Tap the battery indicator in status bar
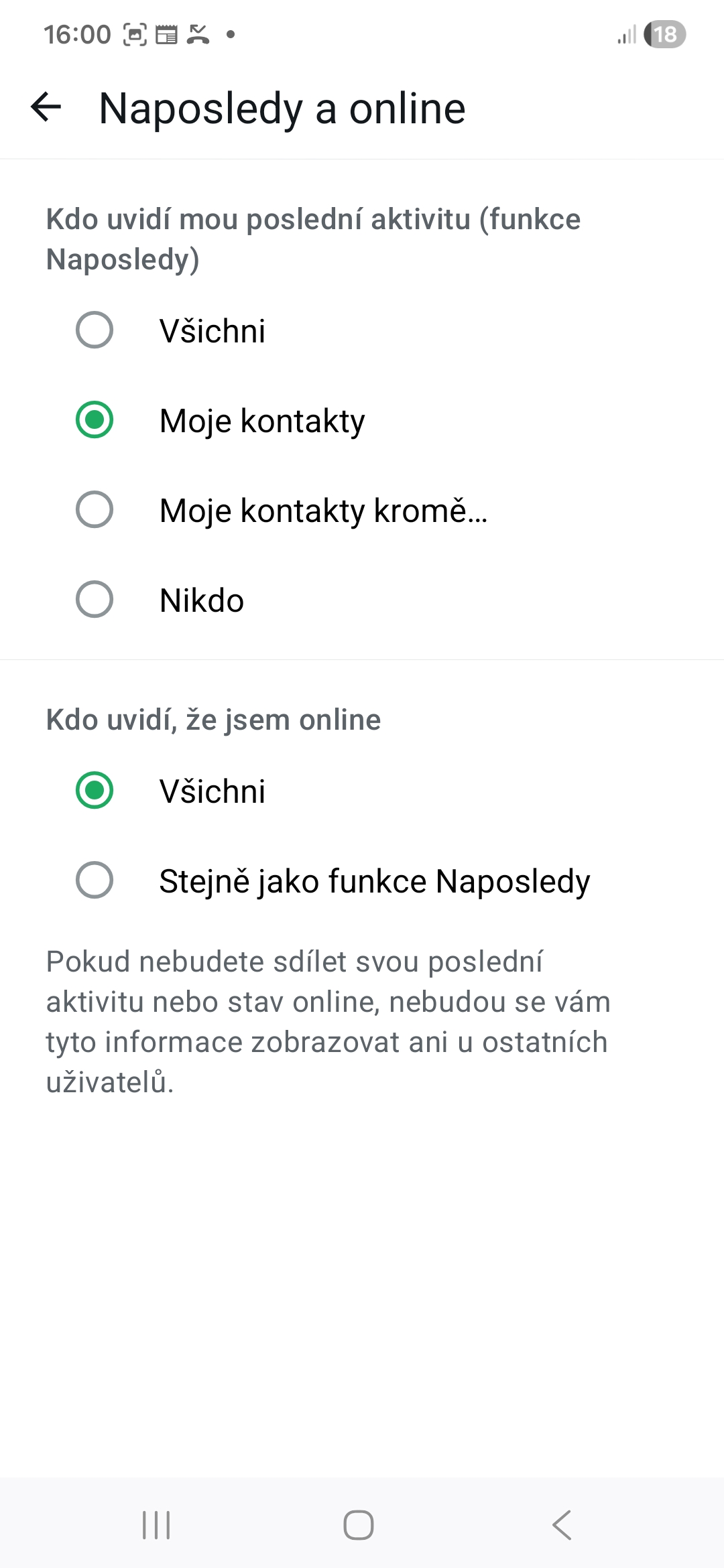This screenshot has width=724, height=1568. 664,34
